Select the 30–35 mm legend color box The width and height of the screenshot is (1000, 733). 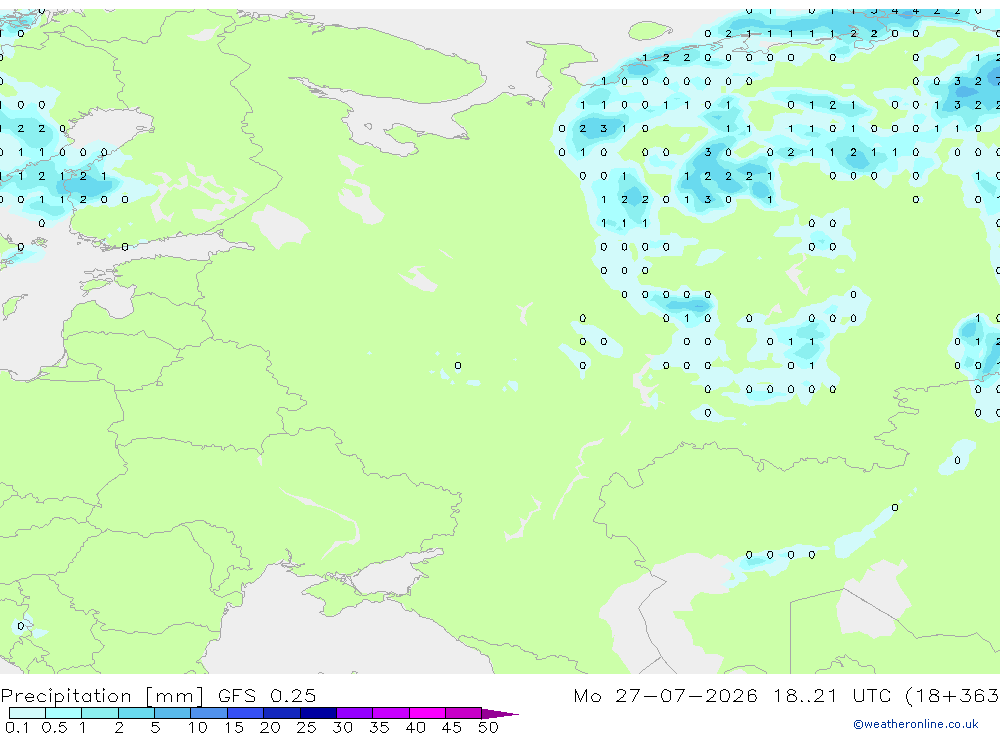pyautogui.click(x=354, y=713)
